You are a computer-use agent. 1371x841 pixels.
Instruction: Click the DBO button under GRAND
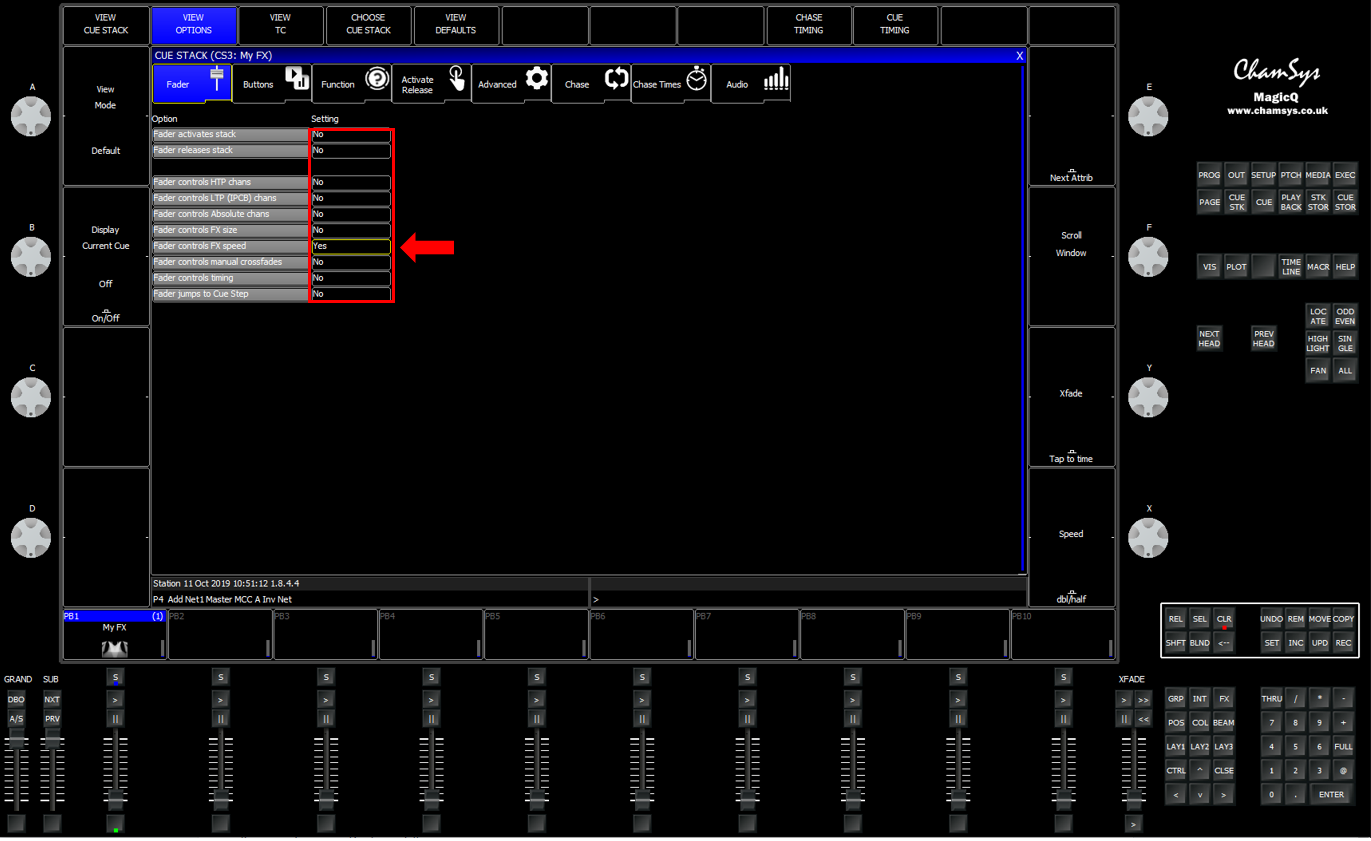(x=16, y=700)
